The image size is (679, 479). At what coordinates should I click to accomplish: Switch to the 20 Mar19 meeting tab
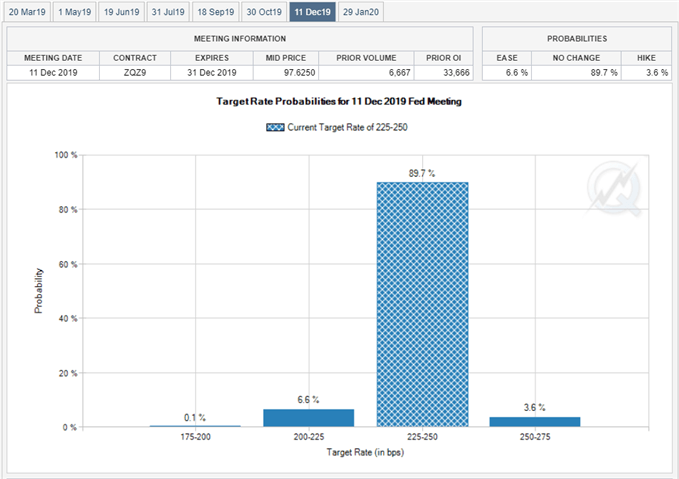(27, 12)
